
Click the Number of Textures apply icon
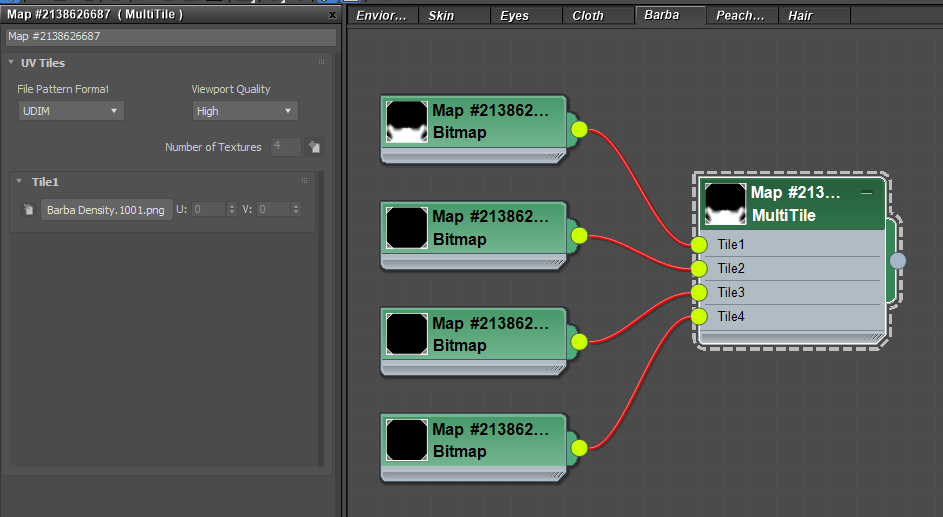(x=314, y=147)
